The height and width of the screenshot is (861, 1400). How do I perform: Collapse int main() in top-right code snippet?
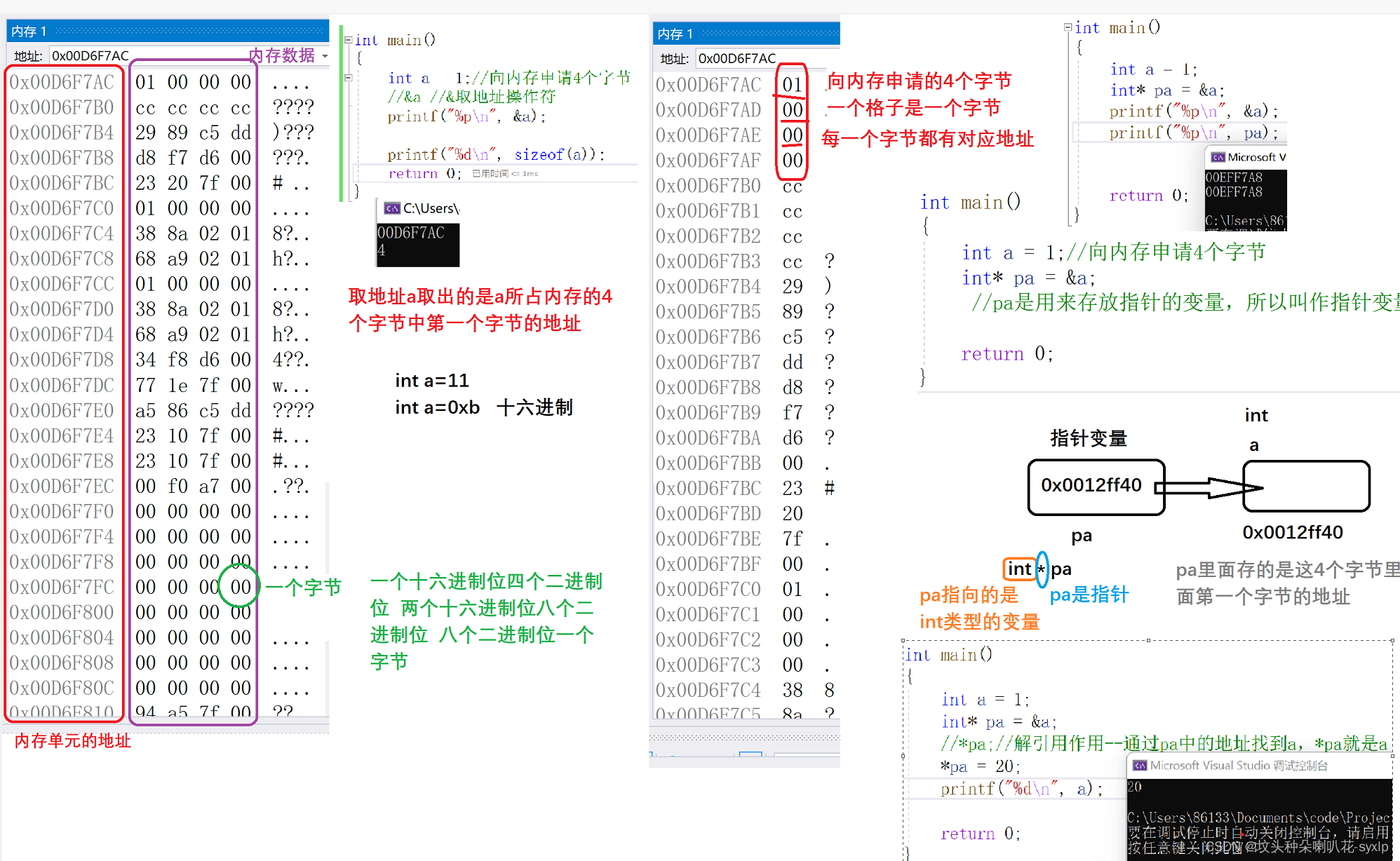pos(1068,27)
